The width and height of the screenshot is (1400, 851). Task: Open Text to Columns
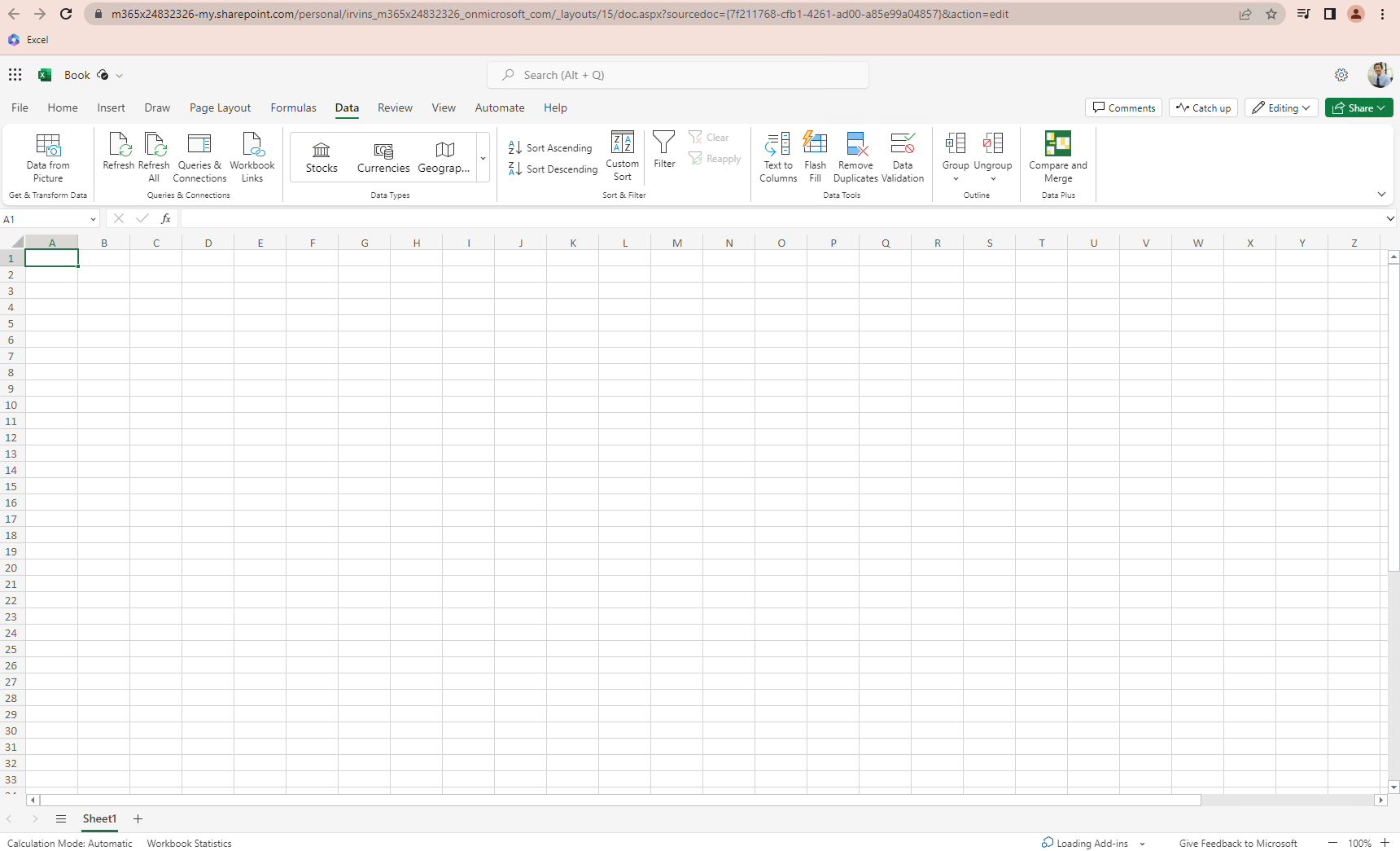[777, 156]
